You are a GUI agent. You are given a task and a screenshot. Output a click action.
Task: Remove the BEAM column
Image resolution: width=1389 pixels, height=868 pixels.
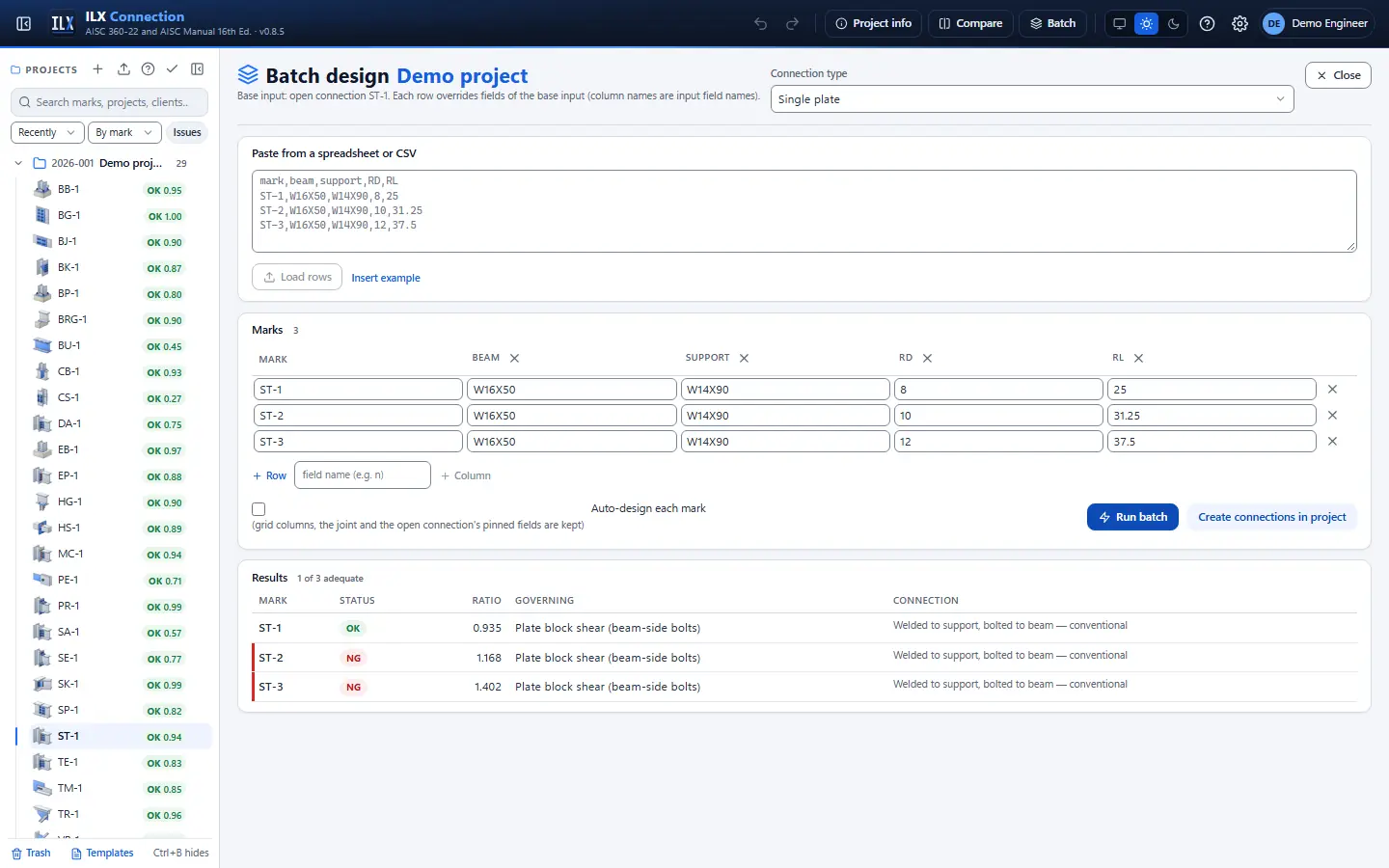pos(515,358)
